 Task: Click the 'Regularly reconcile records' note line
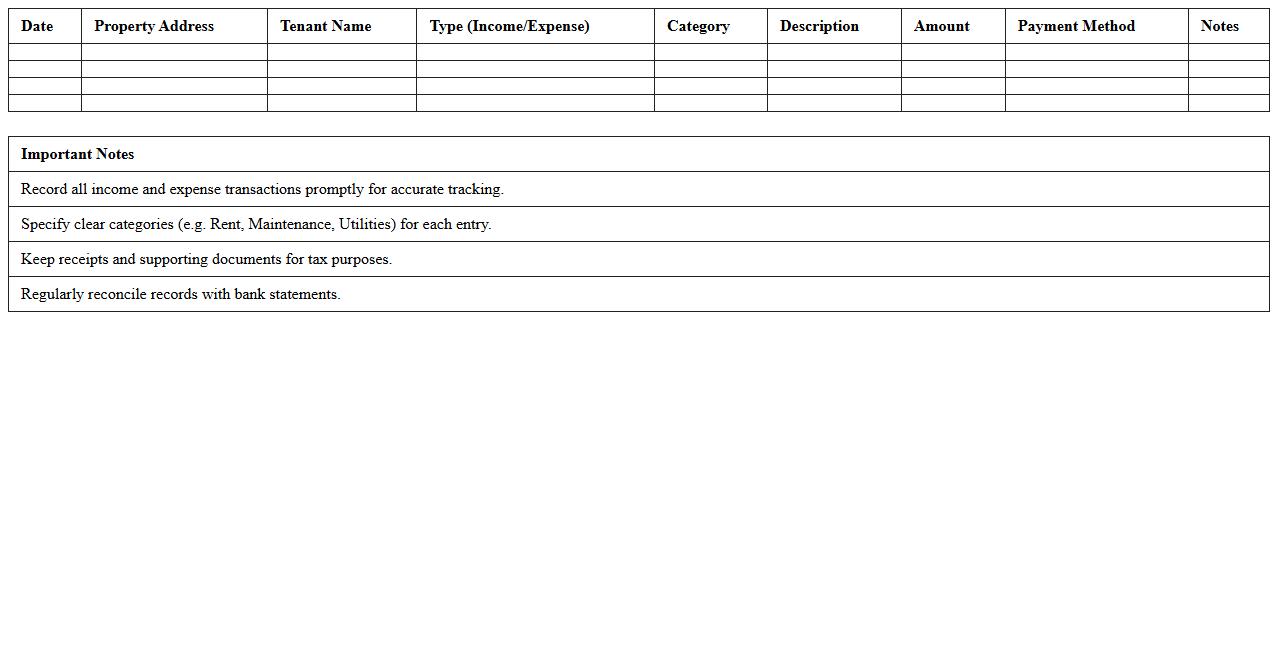(180, 294)
